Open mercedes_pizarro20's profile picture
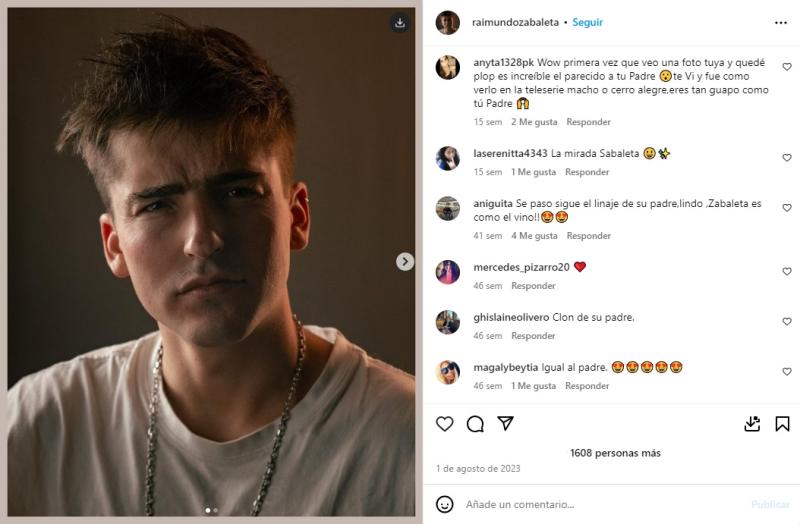 (448, 271)
